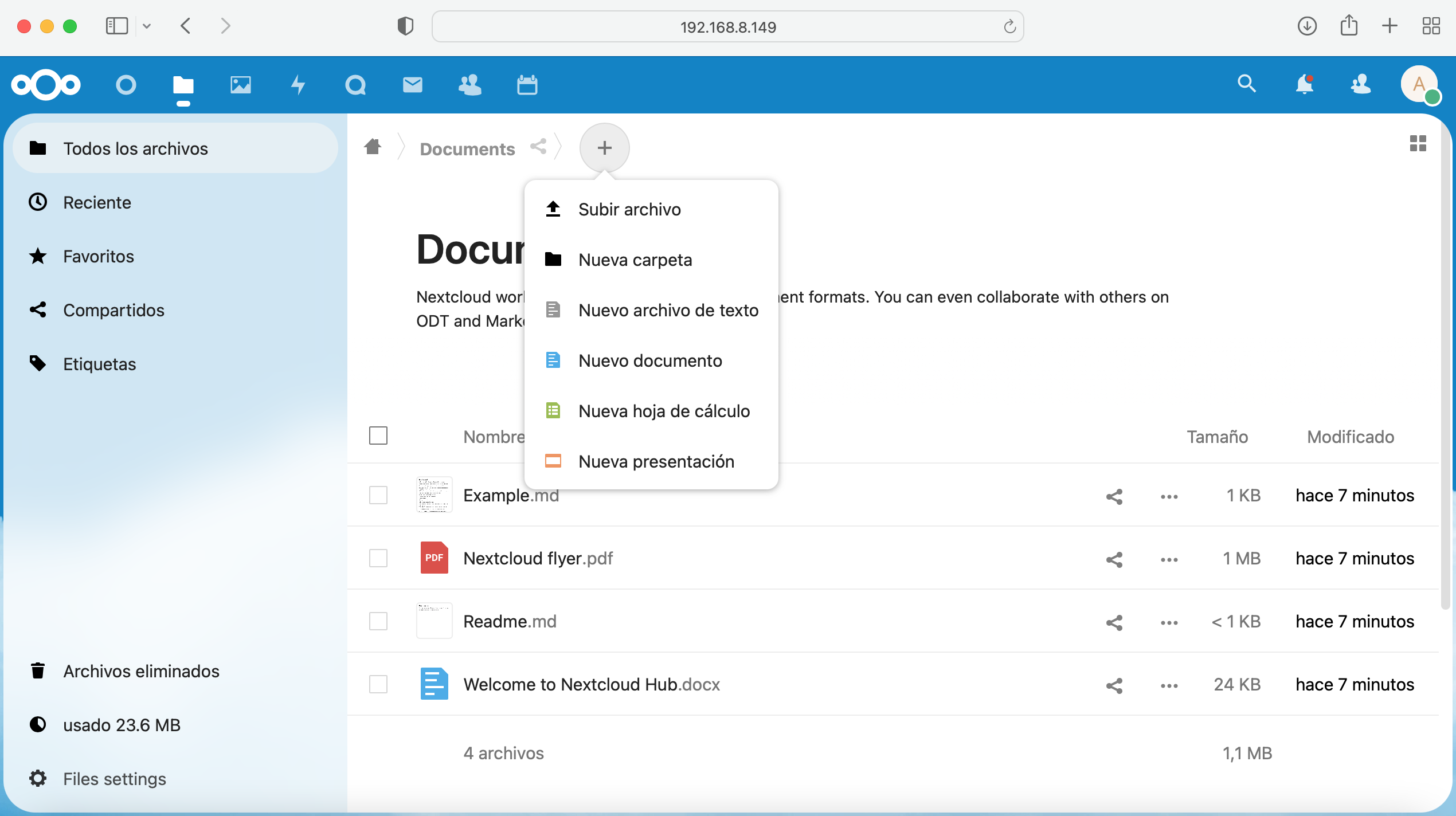Open the Activity lightning bolt icon
Image resolution: width=1456 pixels, height=816 pixels.
(x=298, y=85)
